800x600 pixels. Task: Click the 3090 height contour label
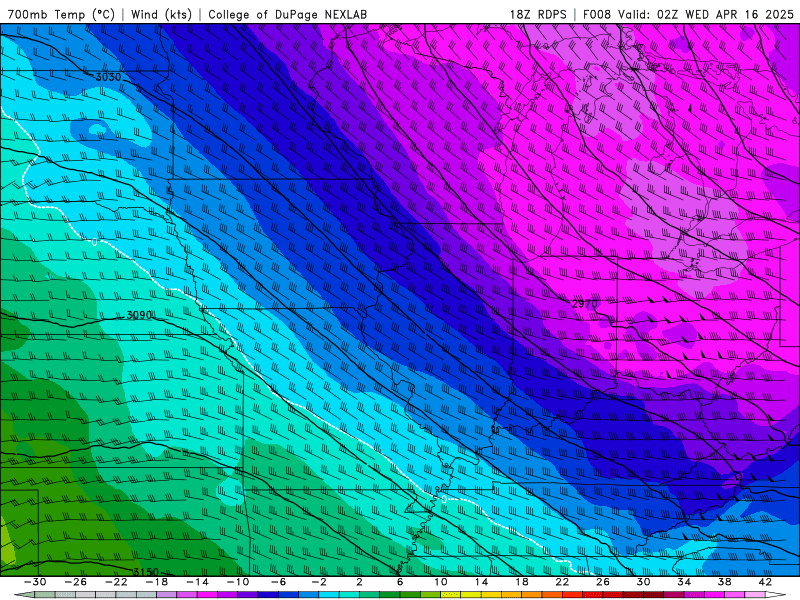coord(139,315)
